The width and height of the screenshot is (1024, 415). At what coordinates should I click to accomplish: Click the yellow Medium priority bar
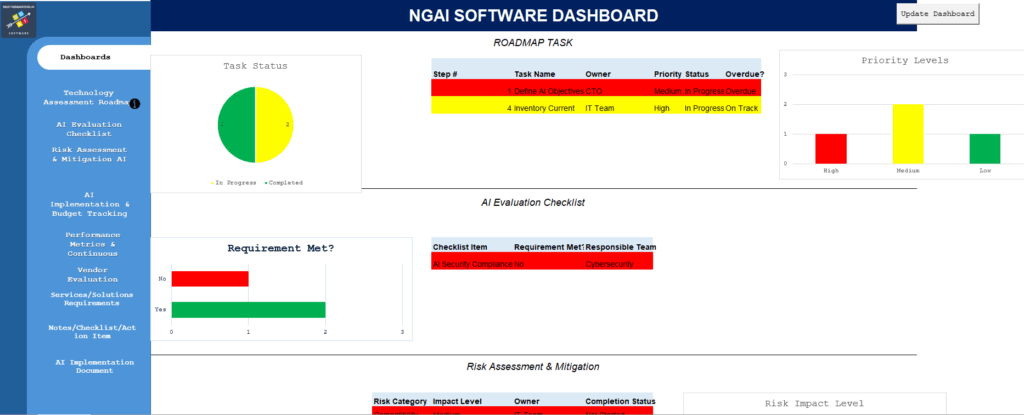(x=908, y=133)
